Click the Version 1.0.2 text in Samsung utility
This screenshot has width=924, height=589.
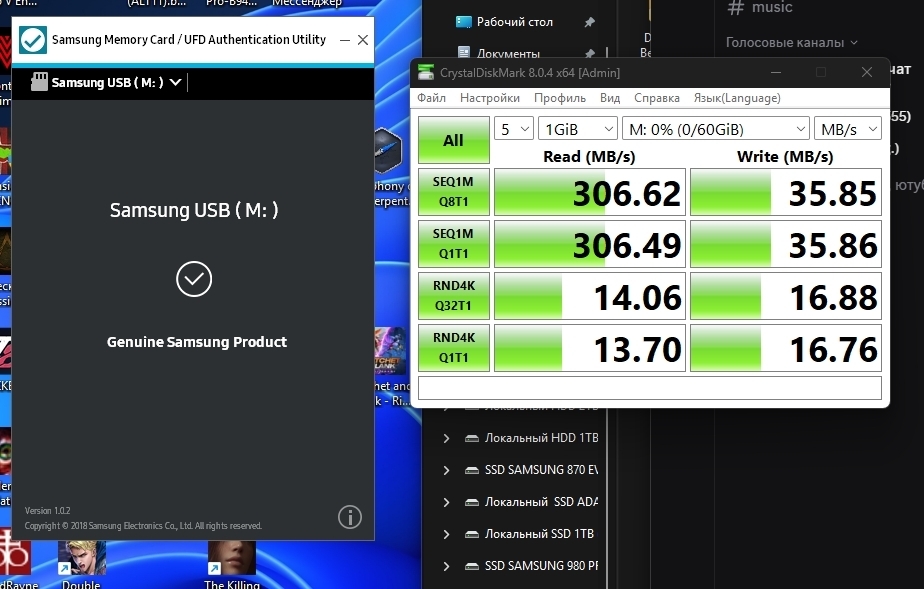[47, 510]
